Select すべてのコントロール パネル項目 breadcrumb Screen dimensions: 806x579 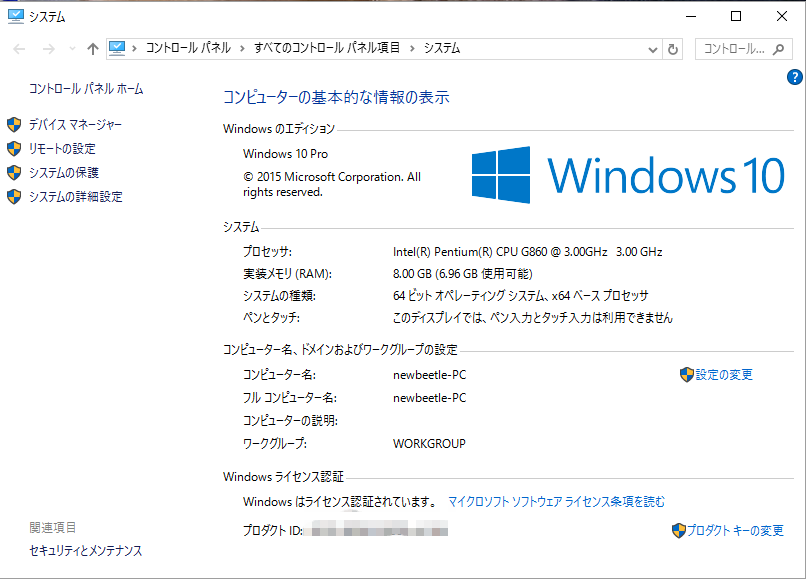[x=327, y=48]
